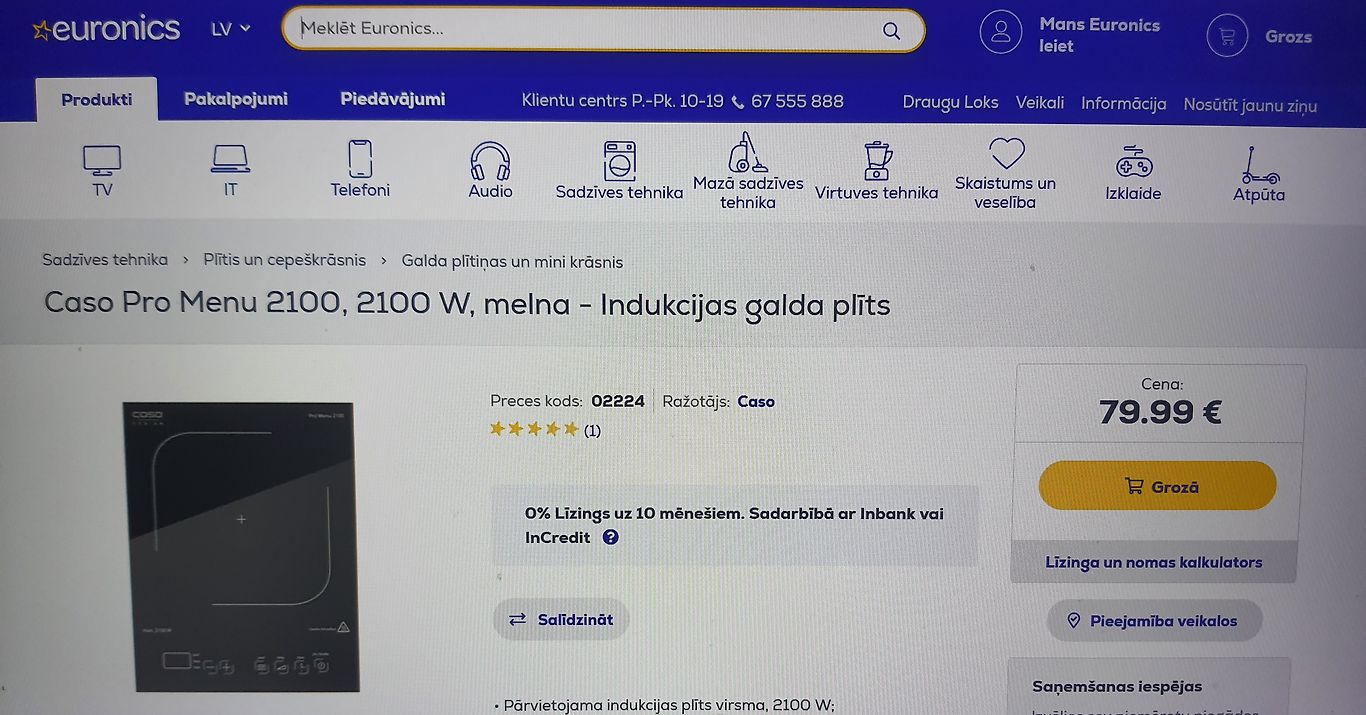The height and width of the screenshot is (715, 1366).
Task: Open the Izklaide gamepad category
Action: (x=1134, y=162)
